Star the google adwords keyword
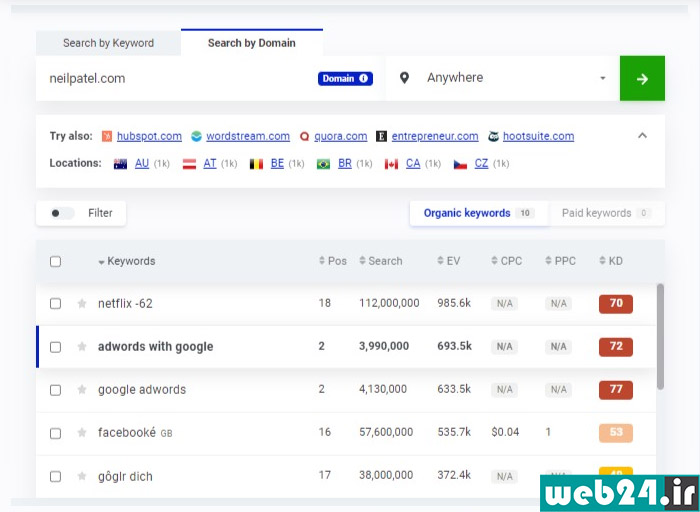The width and height of the screenshot is (700, 512). pyautogui.click(x=82, y=390)
